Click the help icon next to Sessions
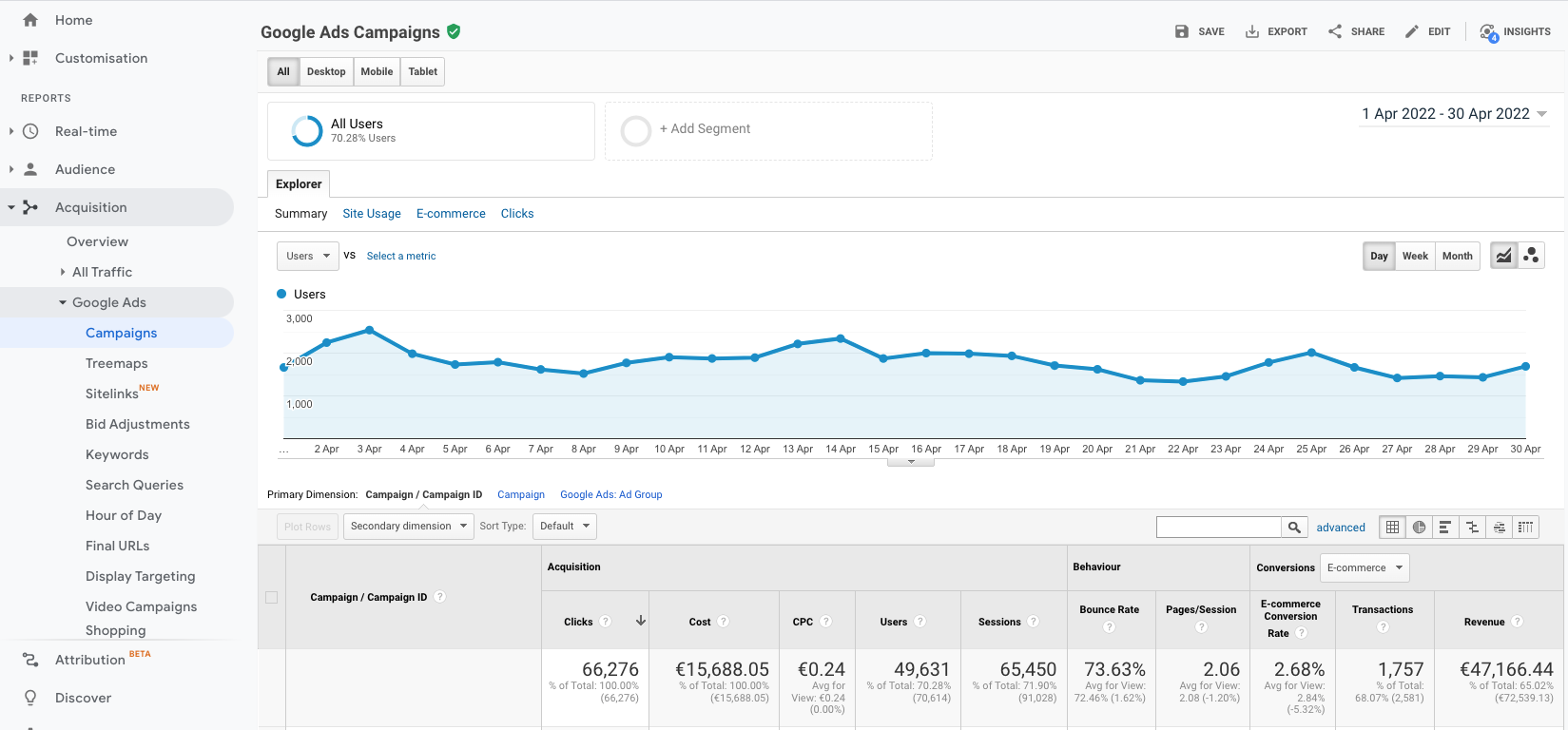 [x=1033, y=622]
